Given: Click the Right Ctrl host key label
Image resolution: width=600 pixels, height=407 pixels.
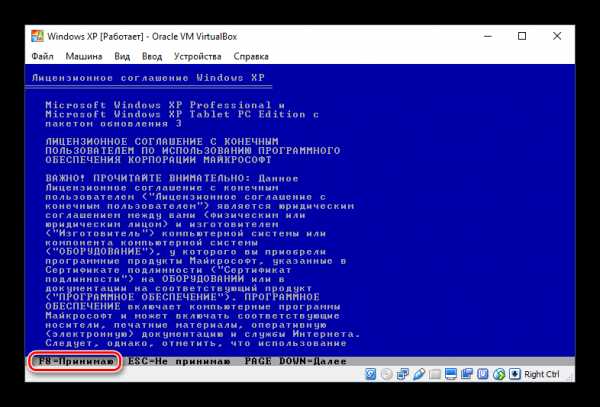Looking at the screenshot, I should coord(548,374).
